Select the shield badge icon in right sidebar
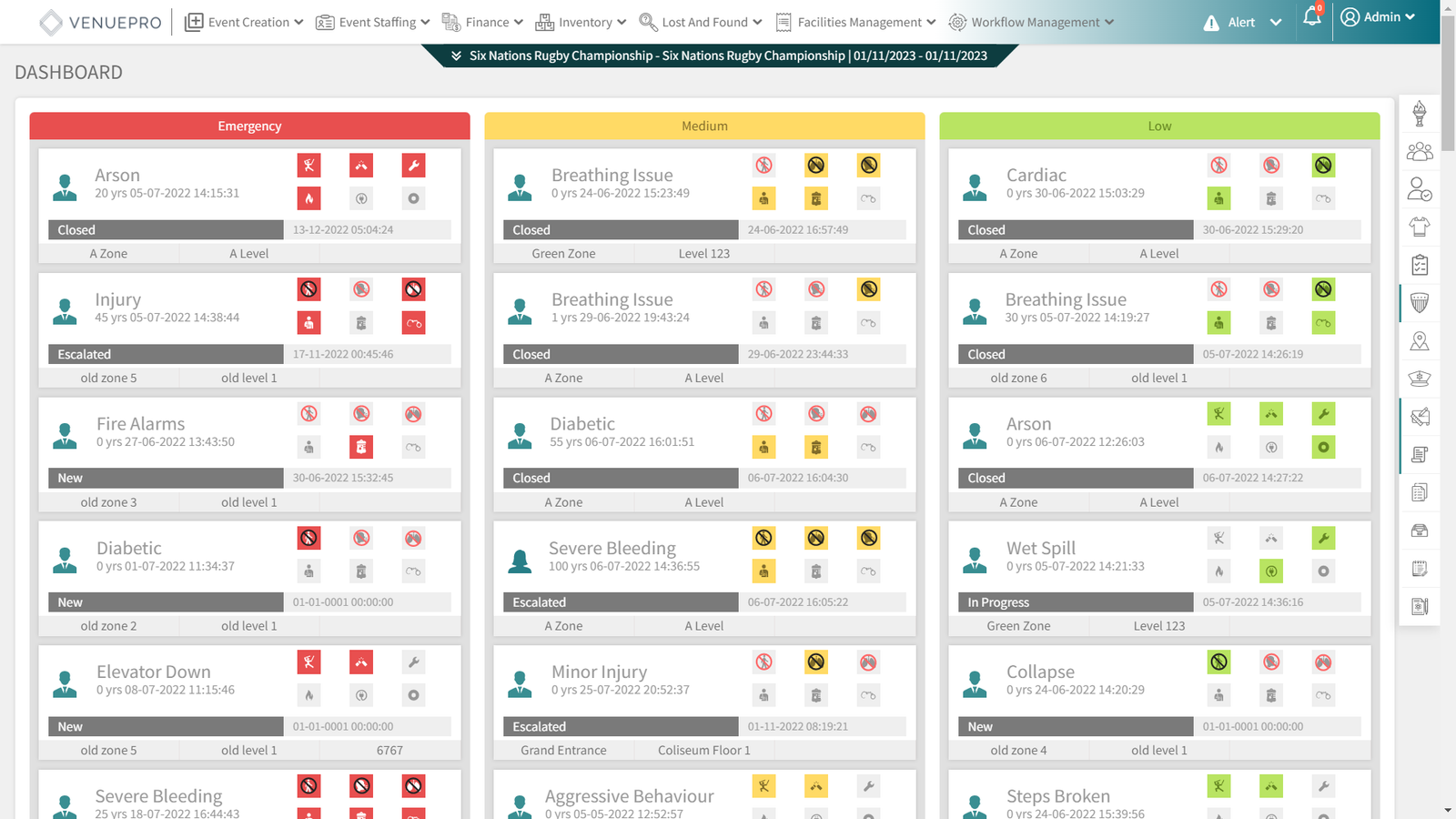This screenshot has width=1456, height=819. [x=1419, y=303]
